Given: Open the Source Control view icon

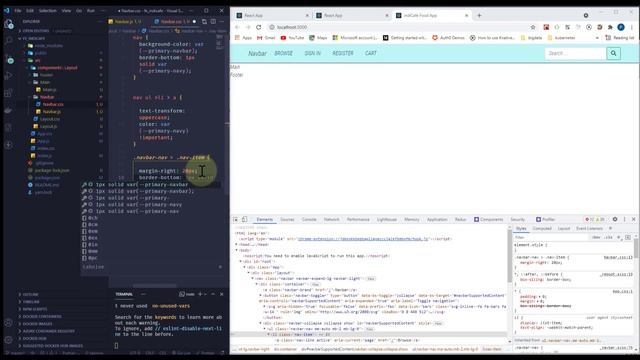Looking at the screenshot, I should click(9, 59).
